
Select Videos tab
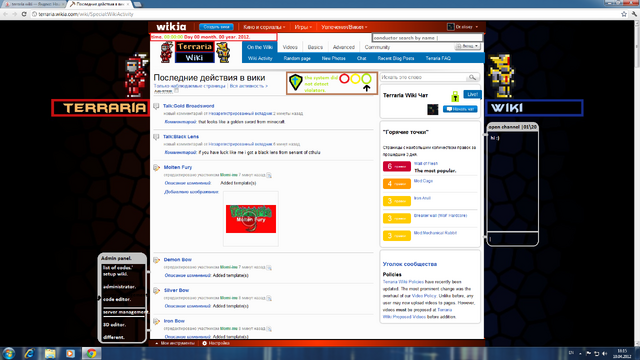click(290, 47)
